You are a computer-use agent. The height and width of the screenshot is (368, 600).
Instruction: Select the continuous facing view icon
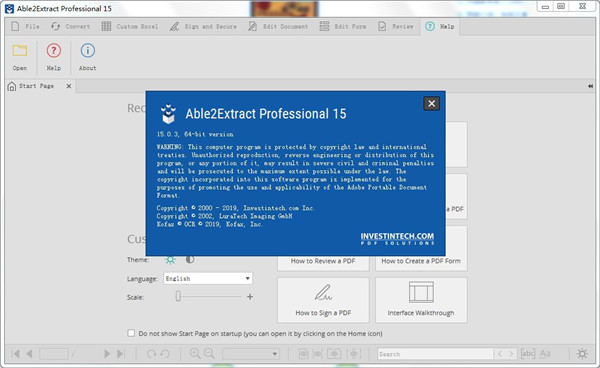coord(354,354)
